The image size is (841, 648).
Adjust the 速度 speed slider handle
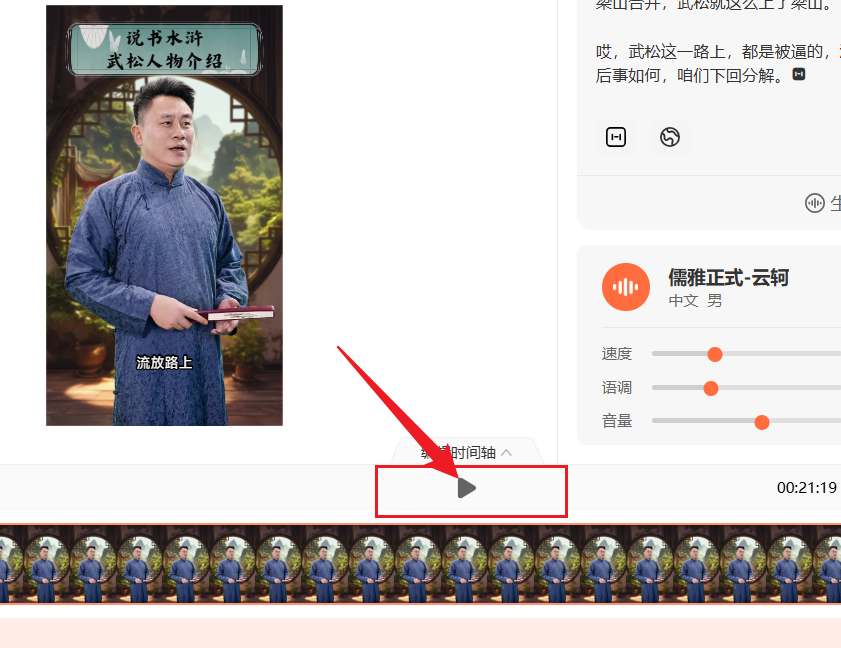714,354
